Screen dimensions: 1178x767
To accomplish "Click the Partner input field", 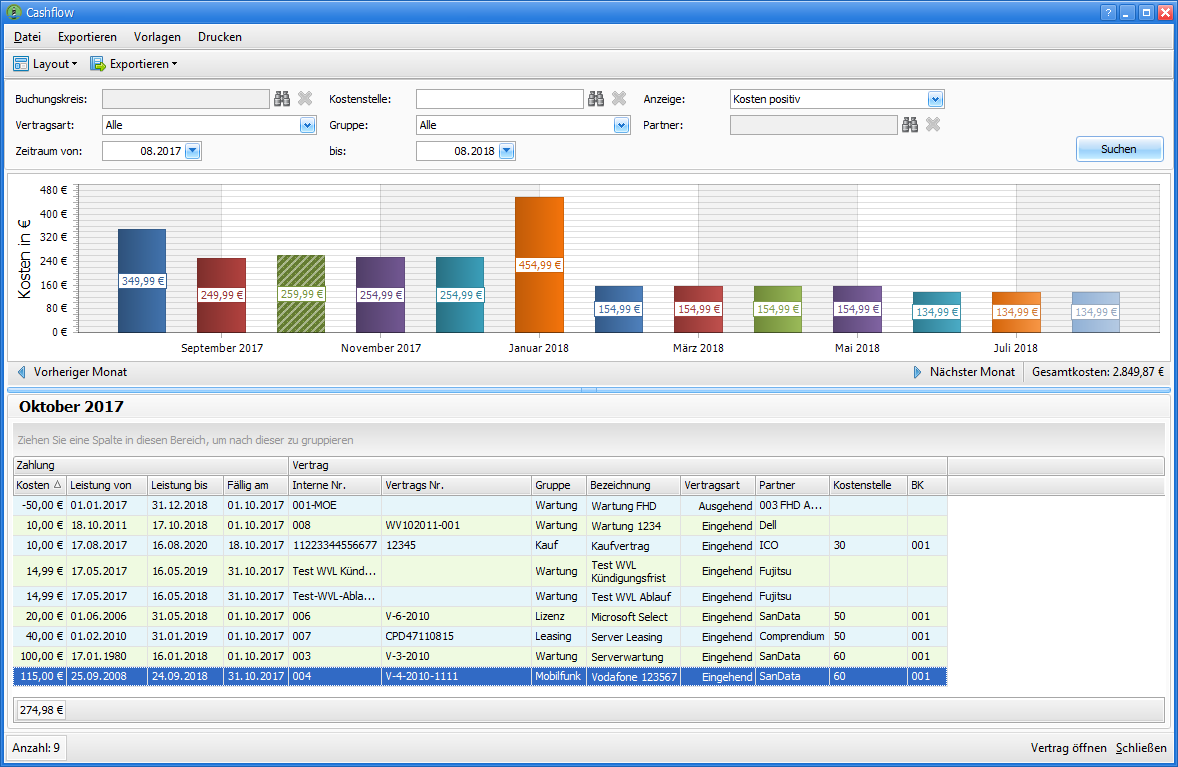I will [x=814, y=125].
